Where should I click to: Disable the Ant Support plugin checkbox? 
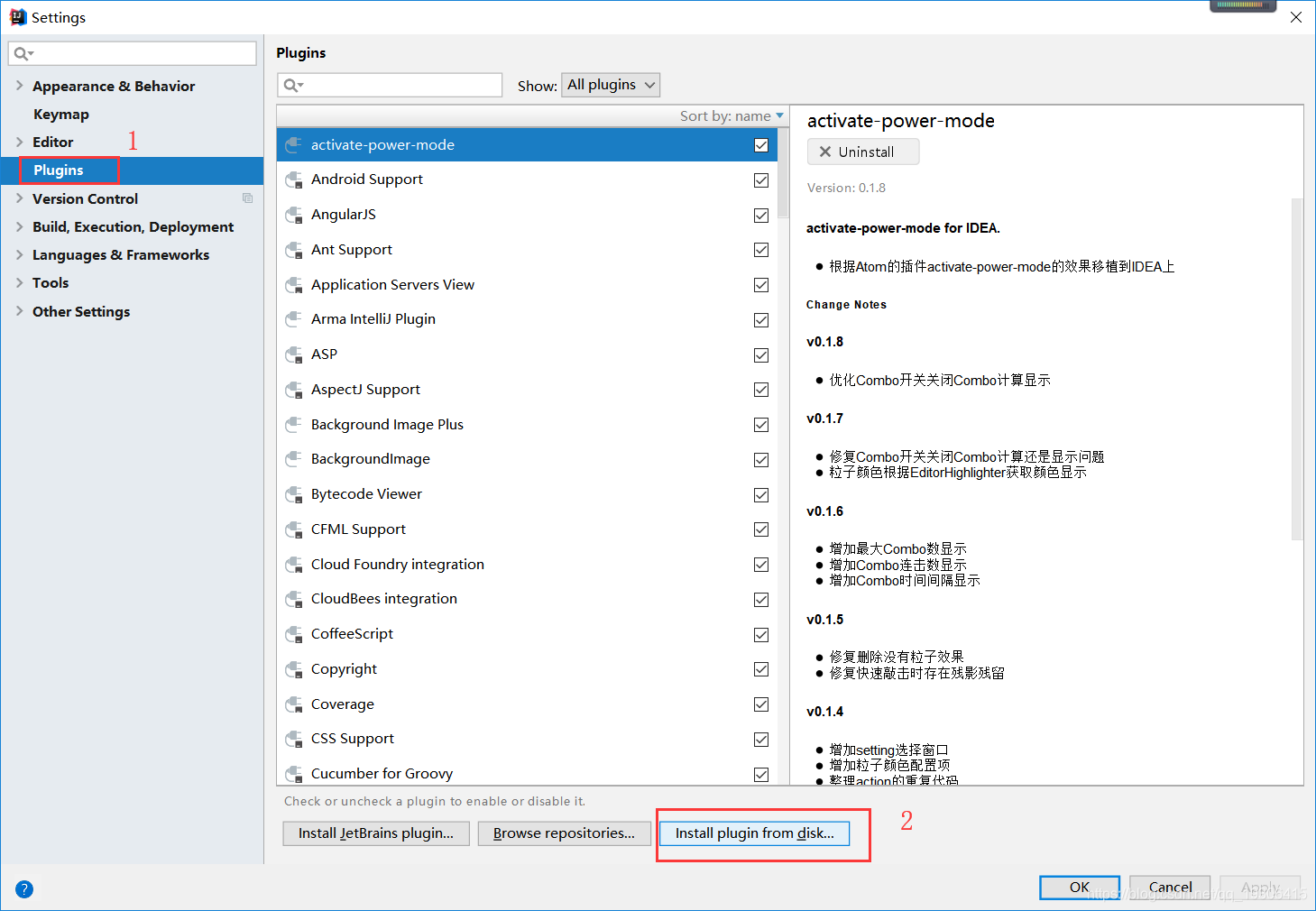pyautogui.click(x=761, y=250)
